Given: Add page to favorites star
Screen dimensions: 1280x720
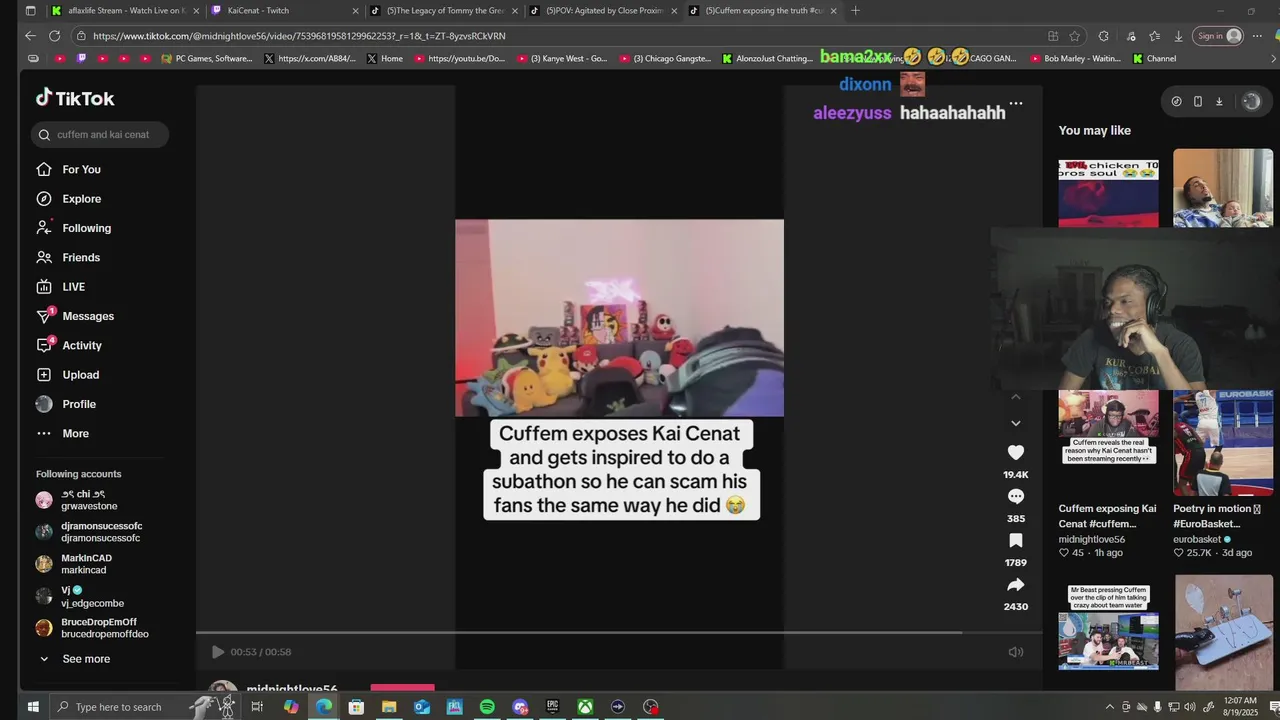Looking at the screenshot, I should [1074, 36].
